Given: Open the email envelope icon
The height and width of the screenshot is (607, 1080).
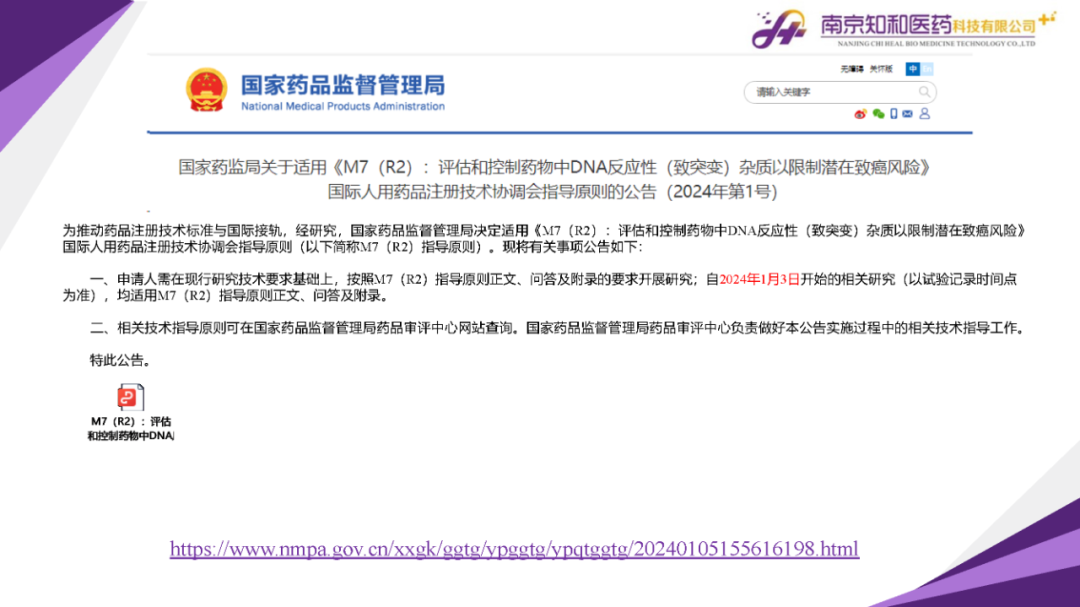Looking at the screenshot, I should coord(908,114).
